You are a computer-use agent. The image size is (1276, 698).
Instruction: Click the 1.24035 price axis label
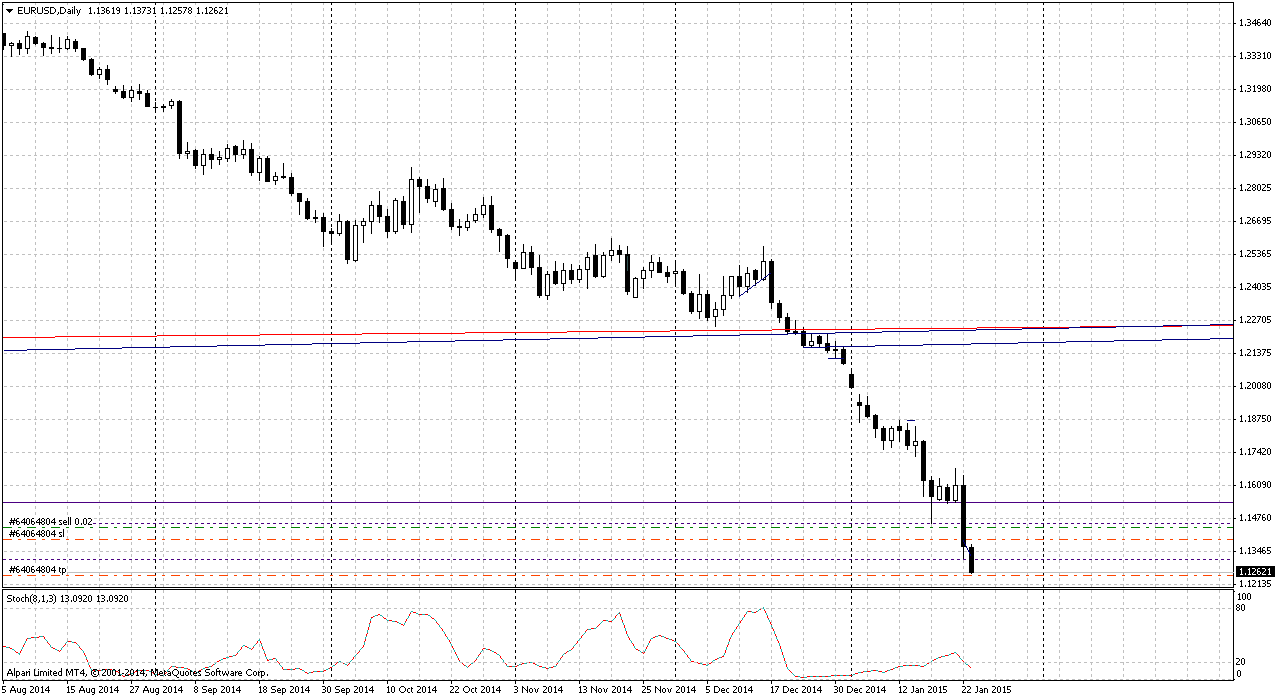pos(1254,287)
